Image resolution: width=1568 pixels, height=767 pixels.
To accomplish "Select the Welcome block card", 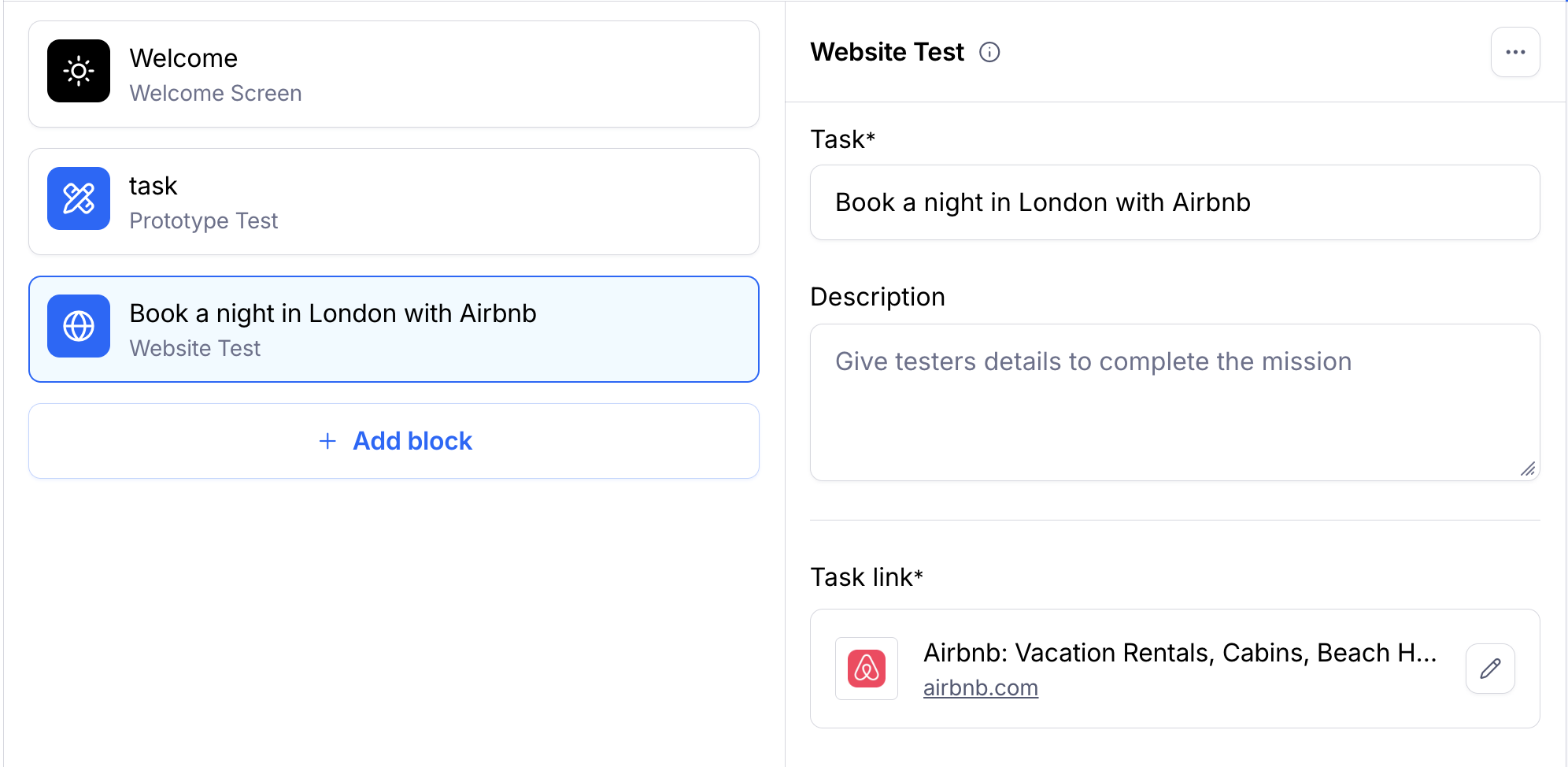I will click(x=394, y=74).
